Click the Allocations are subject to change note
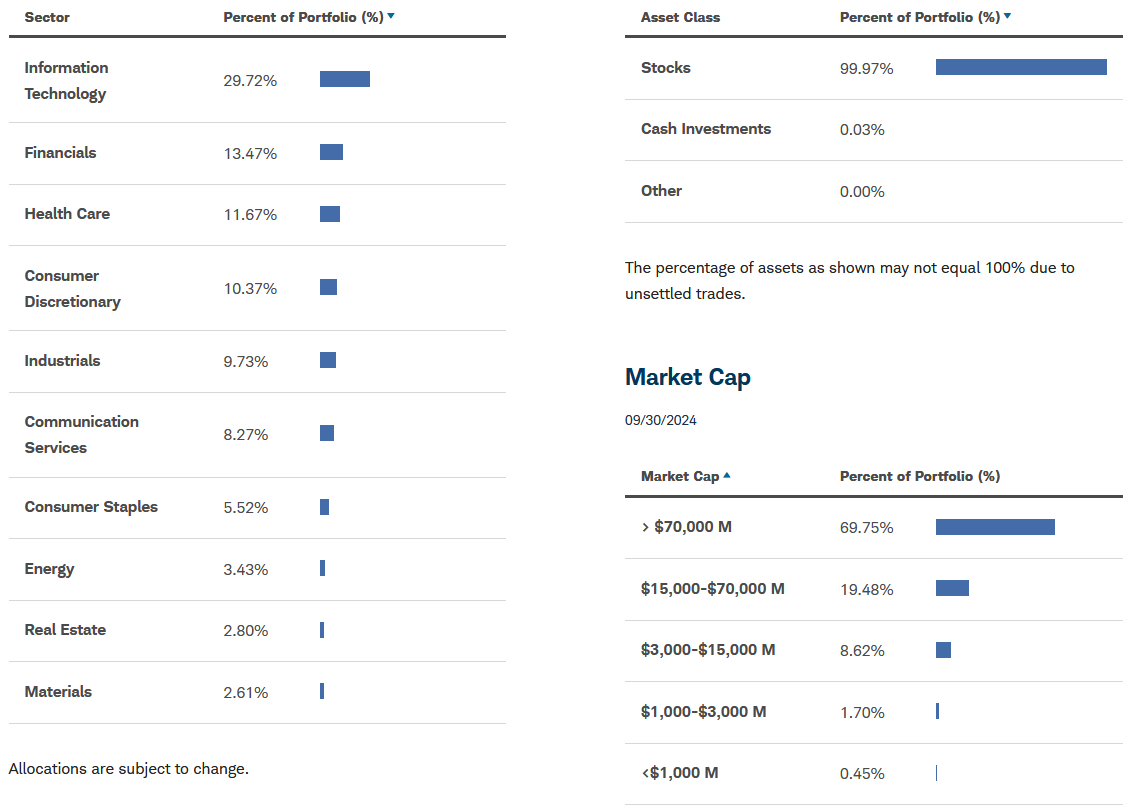This screenshot has width=1144, height=810. coord(128,769)
